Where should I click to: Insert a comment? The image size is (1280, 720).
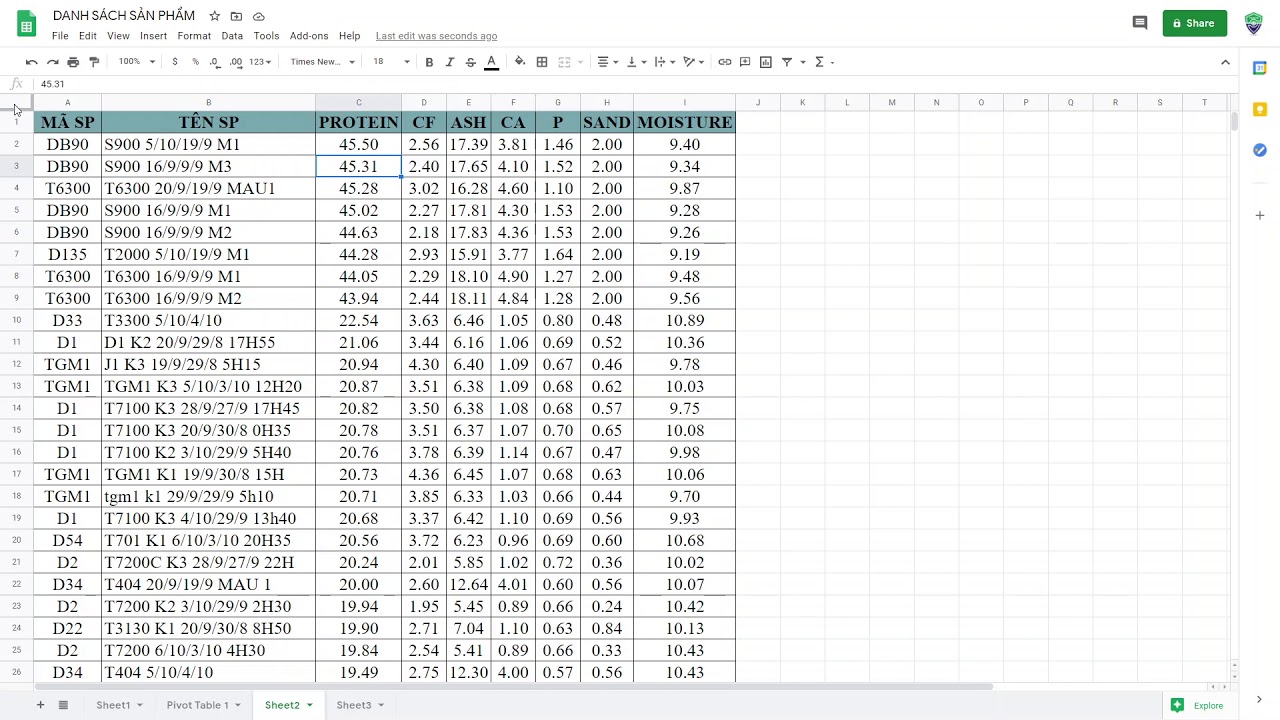[x=745, y=62]
